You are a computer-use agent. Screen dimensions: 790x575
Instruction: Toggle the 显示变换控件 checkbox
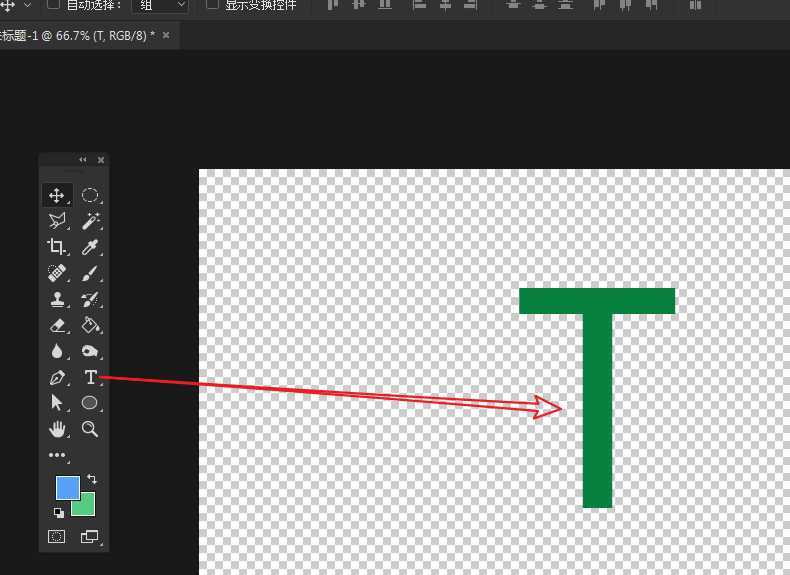tap(212, 5)
